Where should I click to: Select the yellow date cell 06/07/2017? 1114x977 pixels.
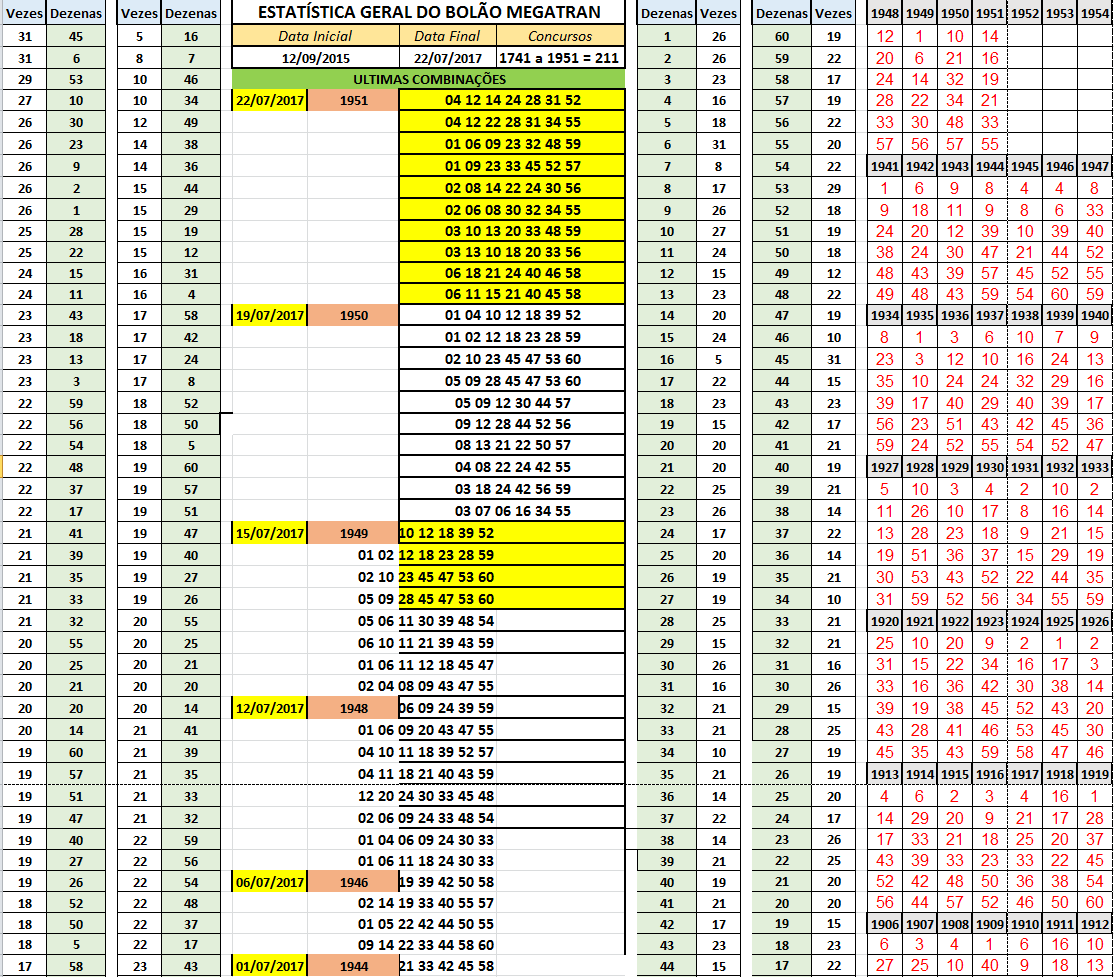coord(270,882)
